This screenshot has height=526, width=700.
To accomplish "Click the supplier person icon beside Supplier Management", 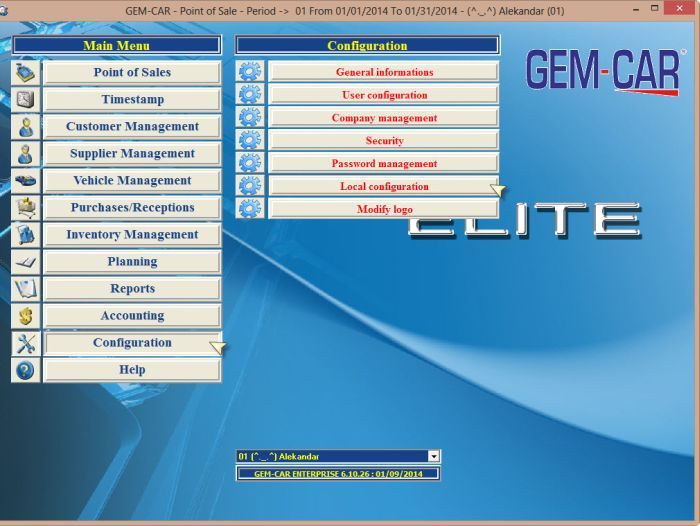I will tap(26, 154).
